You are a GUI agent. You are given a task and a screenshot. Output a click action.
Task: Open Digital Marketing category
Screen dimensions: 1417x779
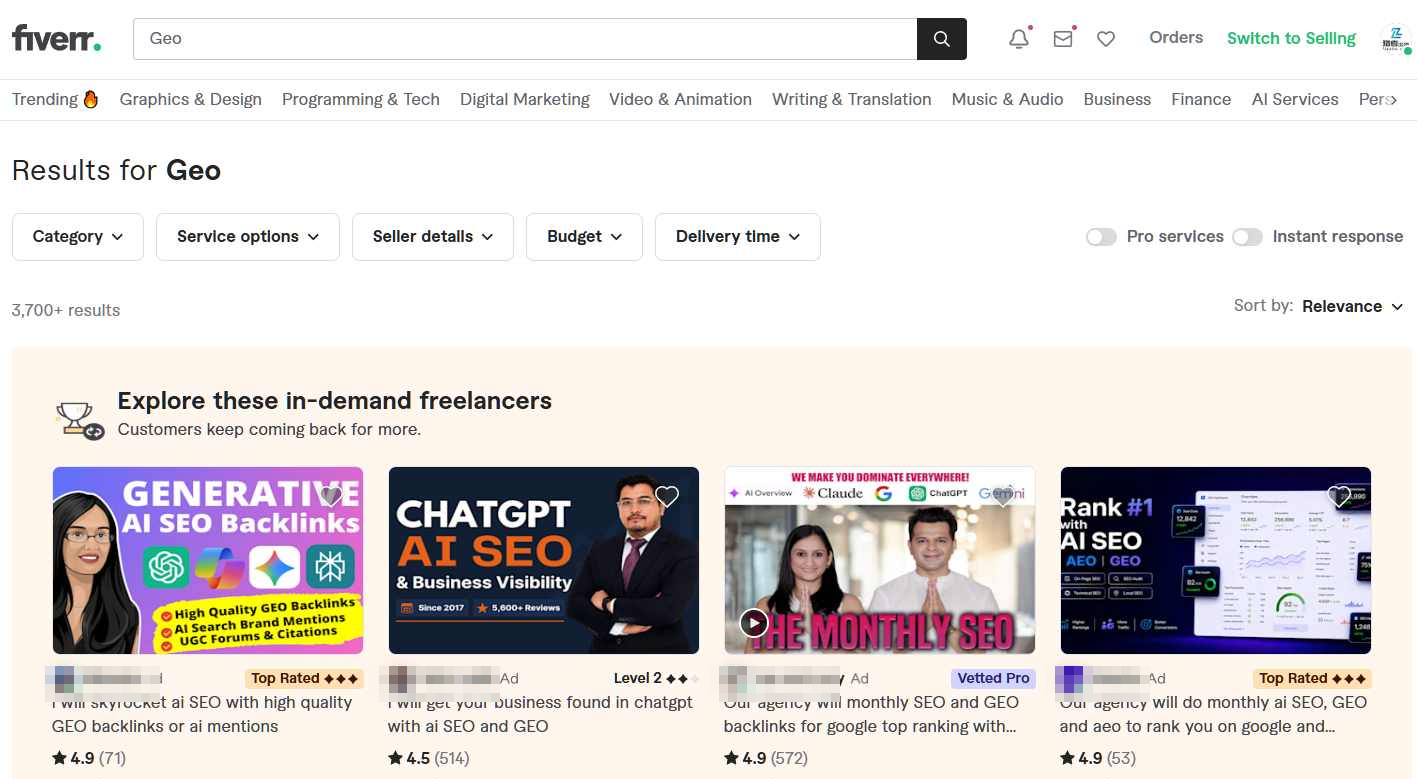point(525,99)
